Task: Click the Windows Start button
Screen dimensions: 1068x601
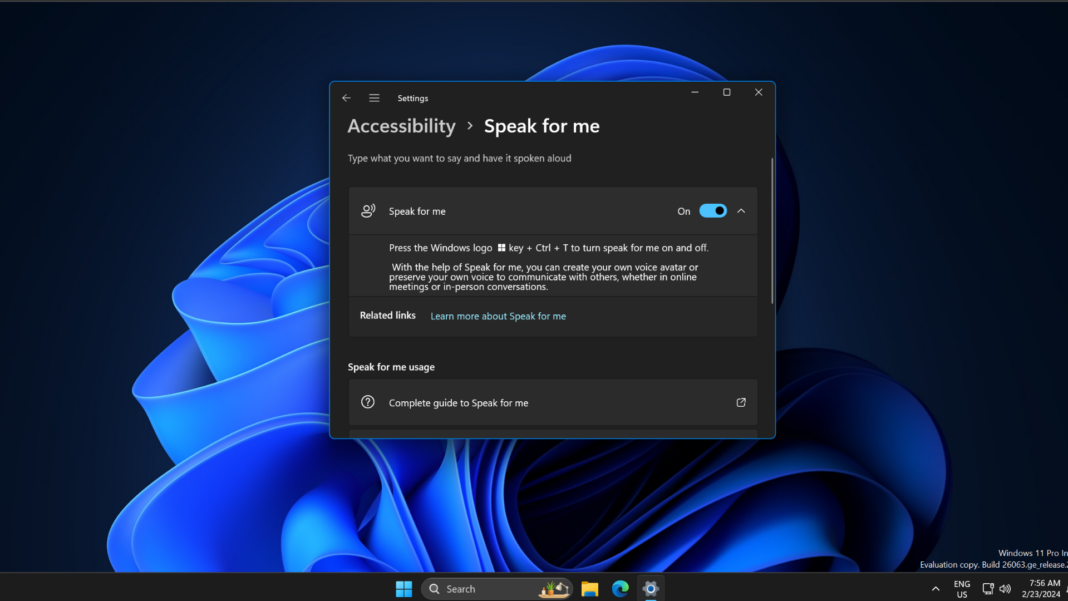Action: point(403,588)
